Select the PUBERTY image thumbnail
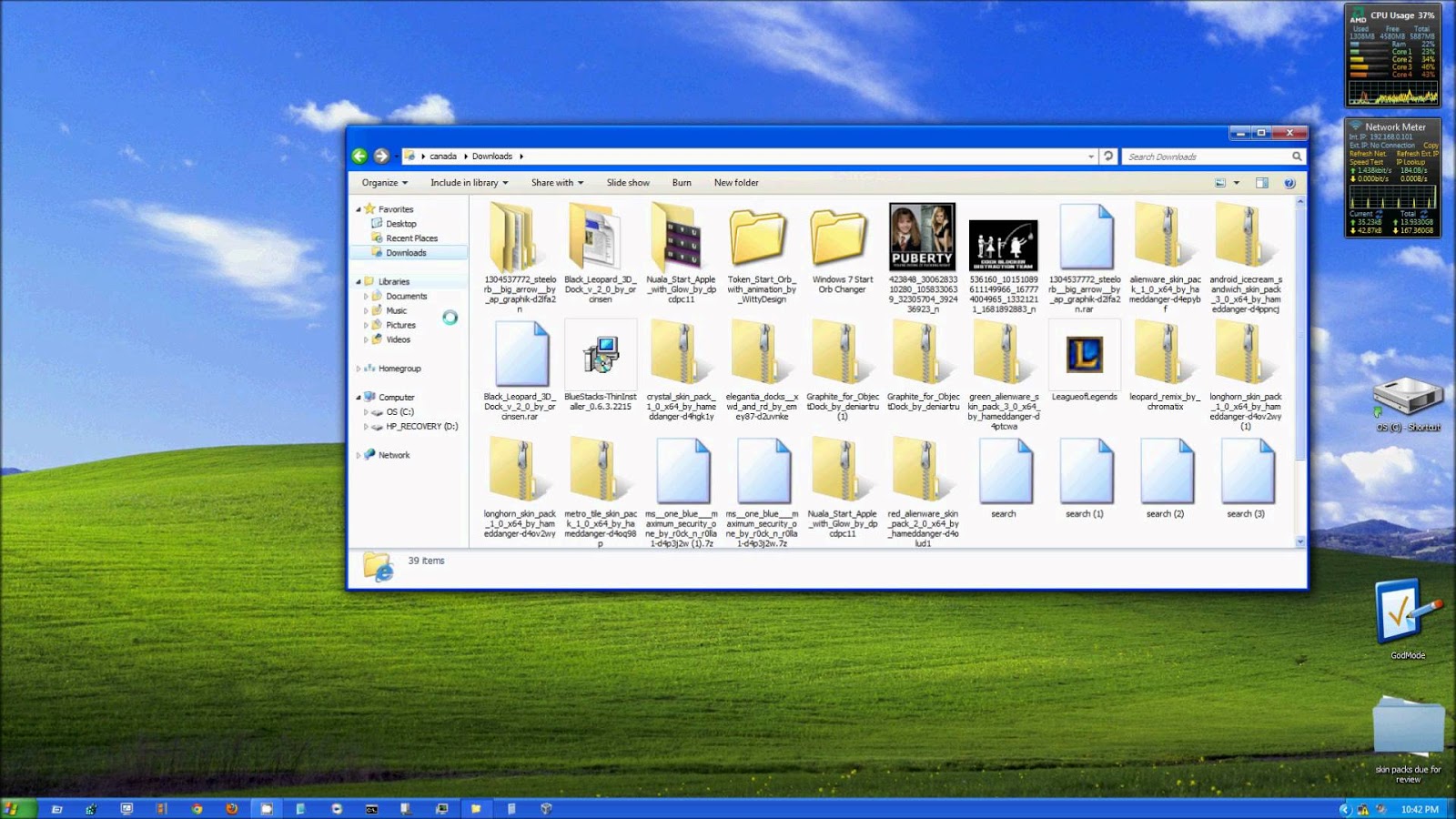Image resolution: width=1456 pixels, height=819 pixels. point(923,238)
